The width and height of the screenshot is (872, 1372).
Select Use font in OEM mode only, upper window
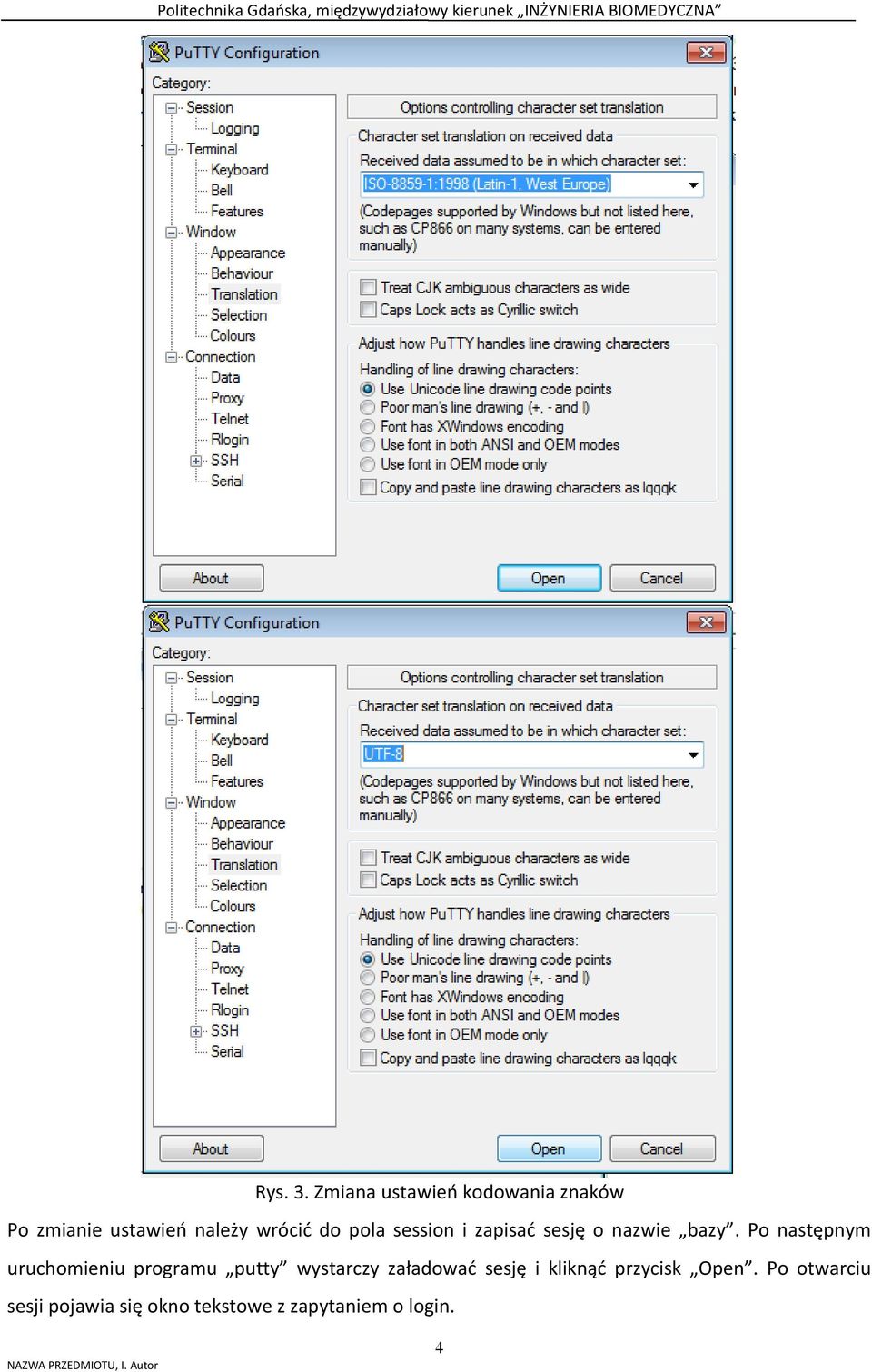[368, 463]
